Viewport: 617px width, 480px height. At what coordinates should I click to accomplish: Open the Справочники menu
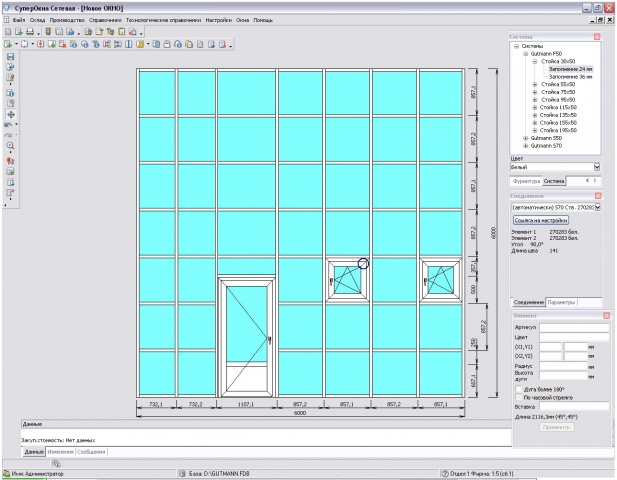[x=105, y=20]
